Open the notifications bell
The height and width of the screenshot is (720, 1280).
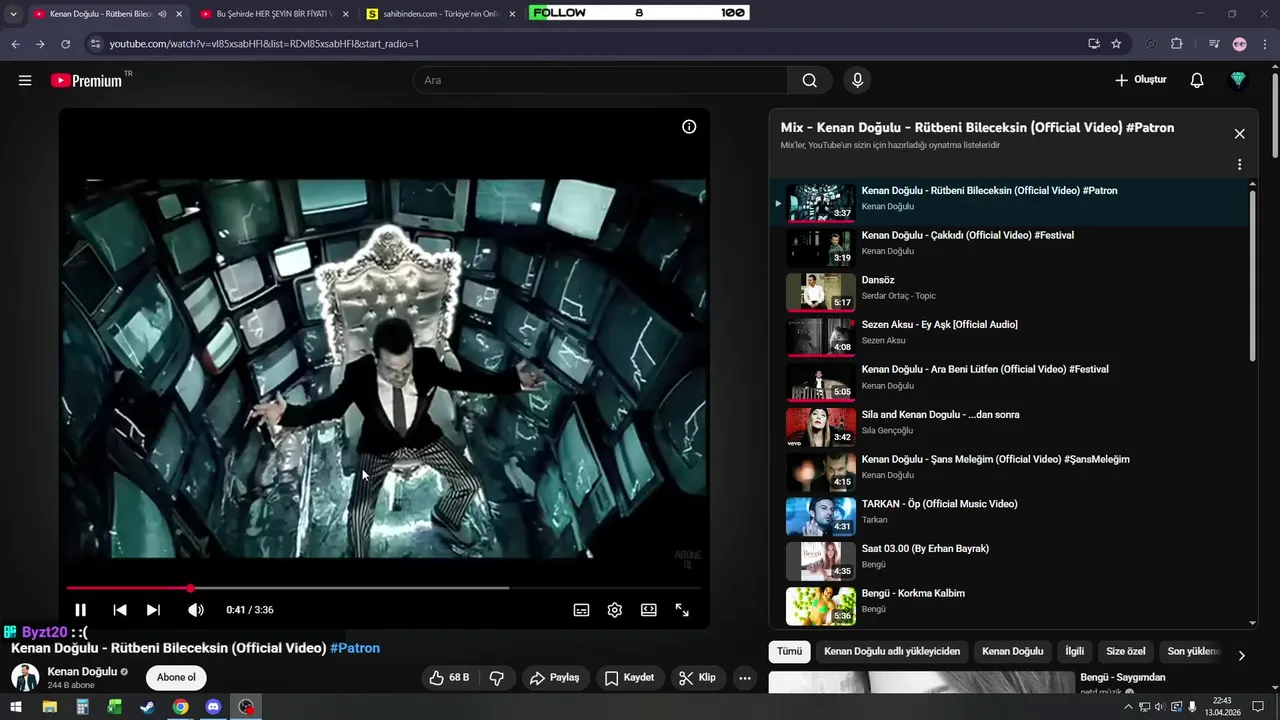pyautogui.click(x=1196, y=80)
